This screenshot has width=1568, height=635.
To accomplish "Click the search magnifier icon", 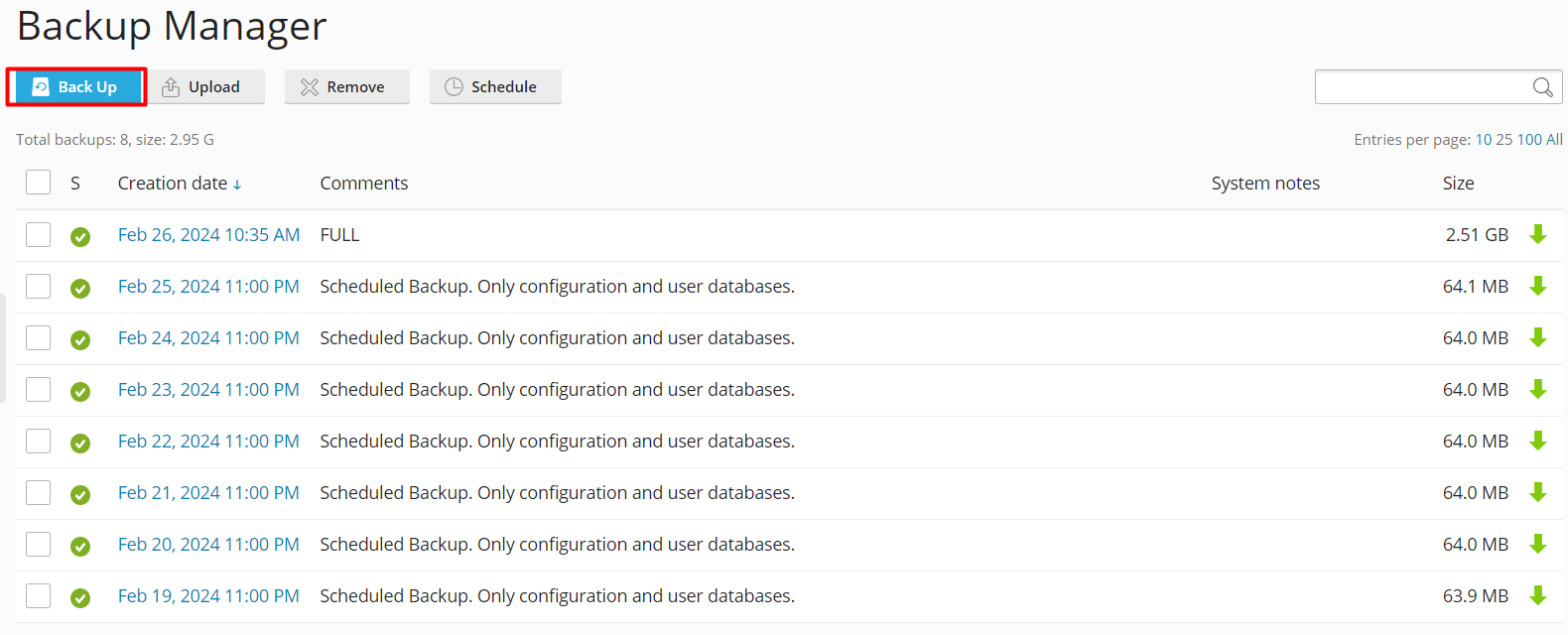I will coord(1542,87).
